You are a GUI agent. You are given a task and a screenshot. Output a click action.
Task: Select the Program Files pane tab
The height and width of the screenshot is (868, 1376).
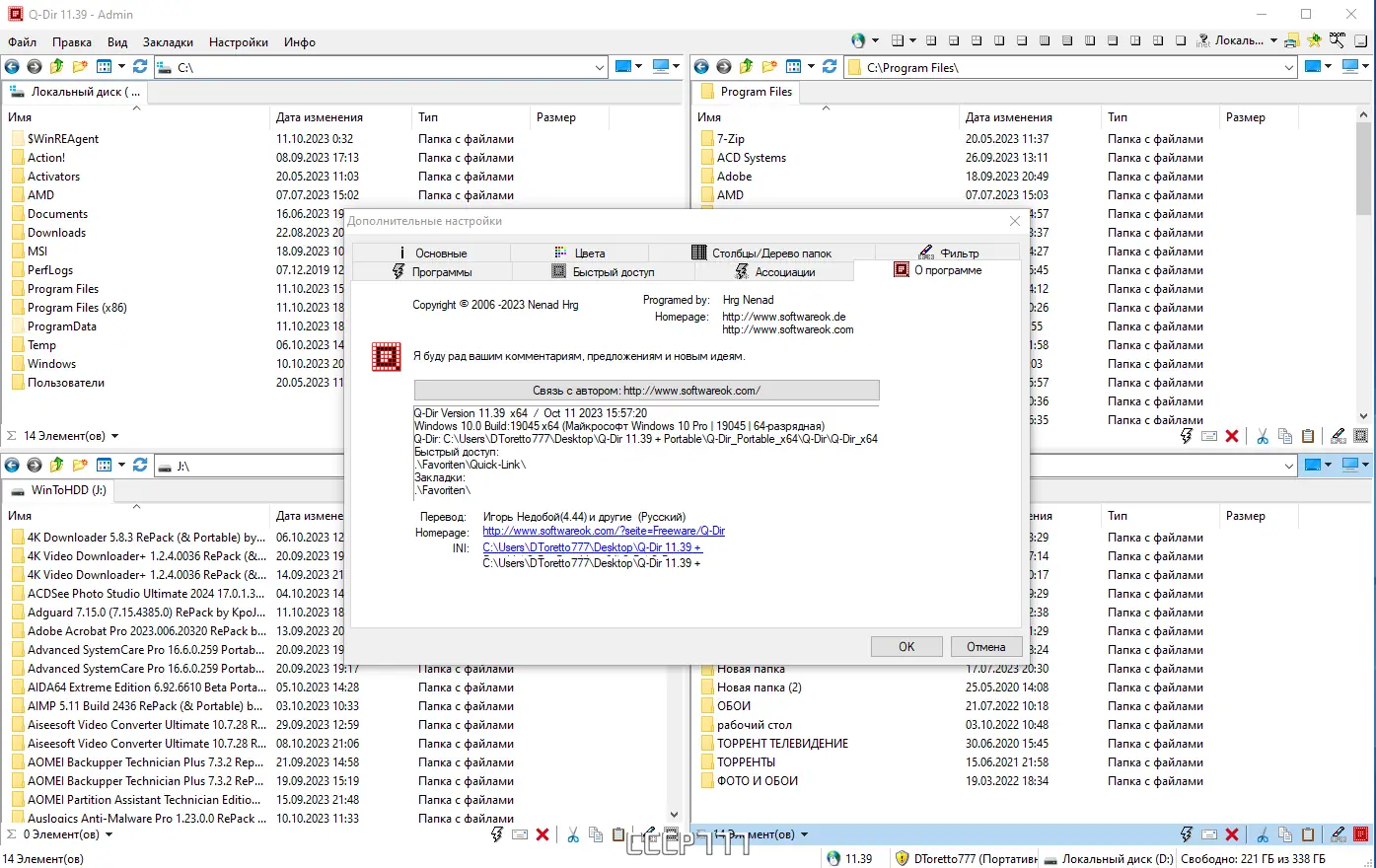coord(747,92)
